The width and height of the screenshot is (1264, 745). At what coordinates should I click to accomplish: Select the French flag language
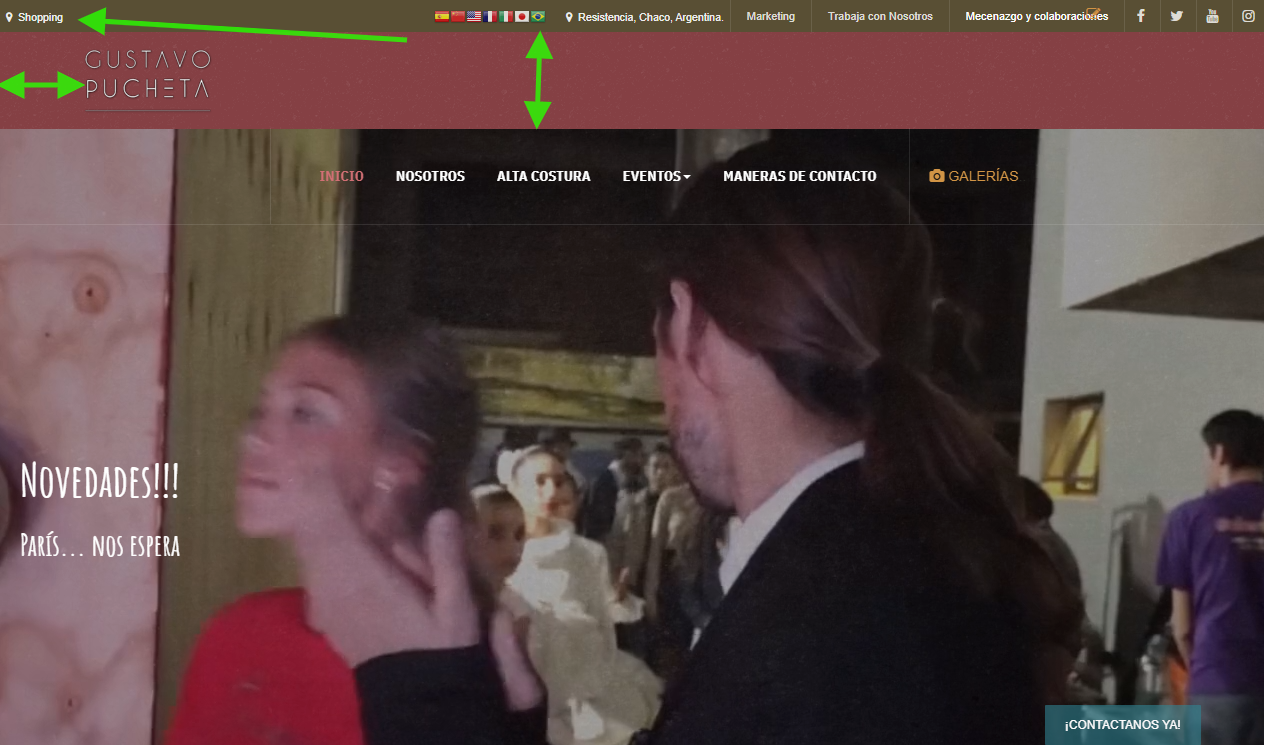(x=490, y=16)
